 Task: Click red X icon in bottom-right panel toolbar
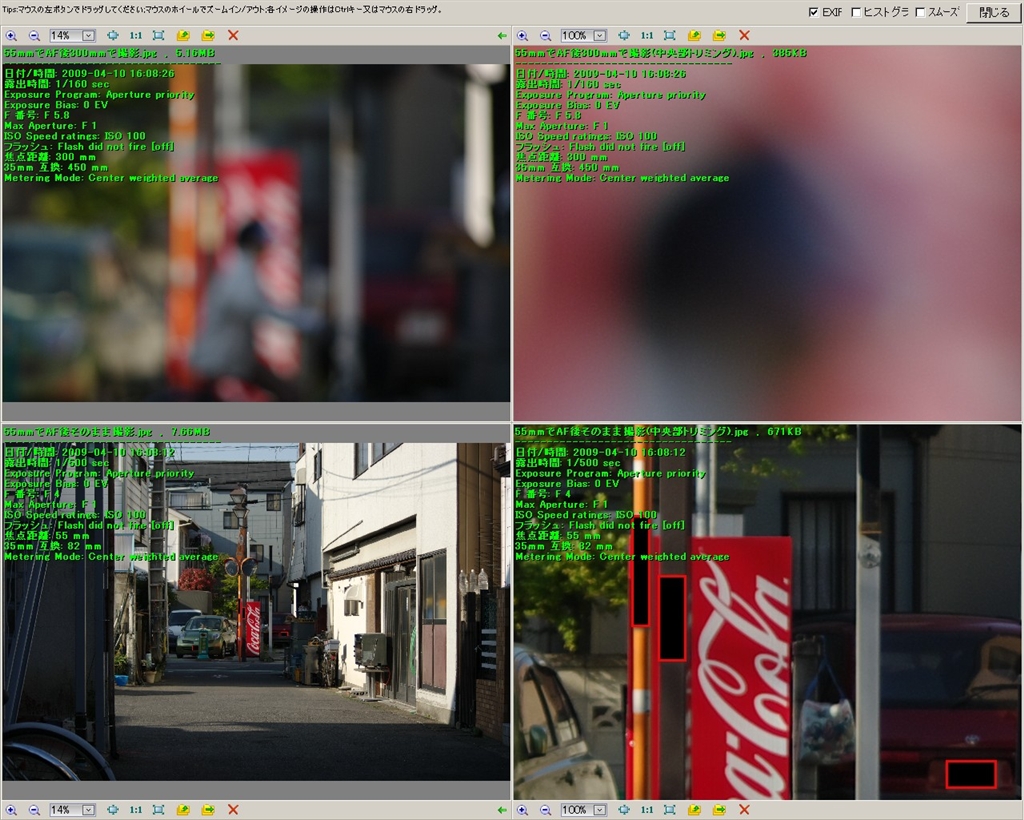[x=744, y=809]
